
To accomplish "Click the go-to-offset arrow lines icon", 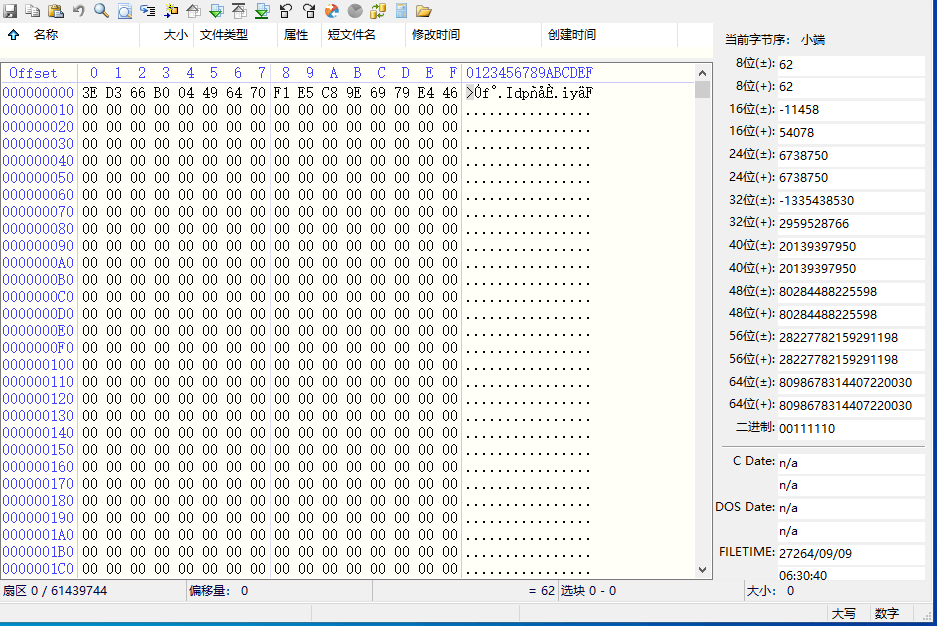I will pyautogui.click(x=148, y=11).
